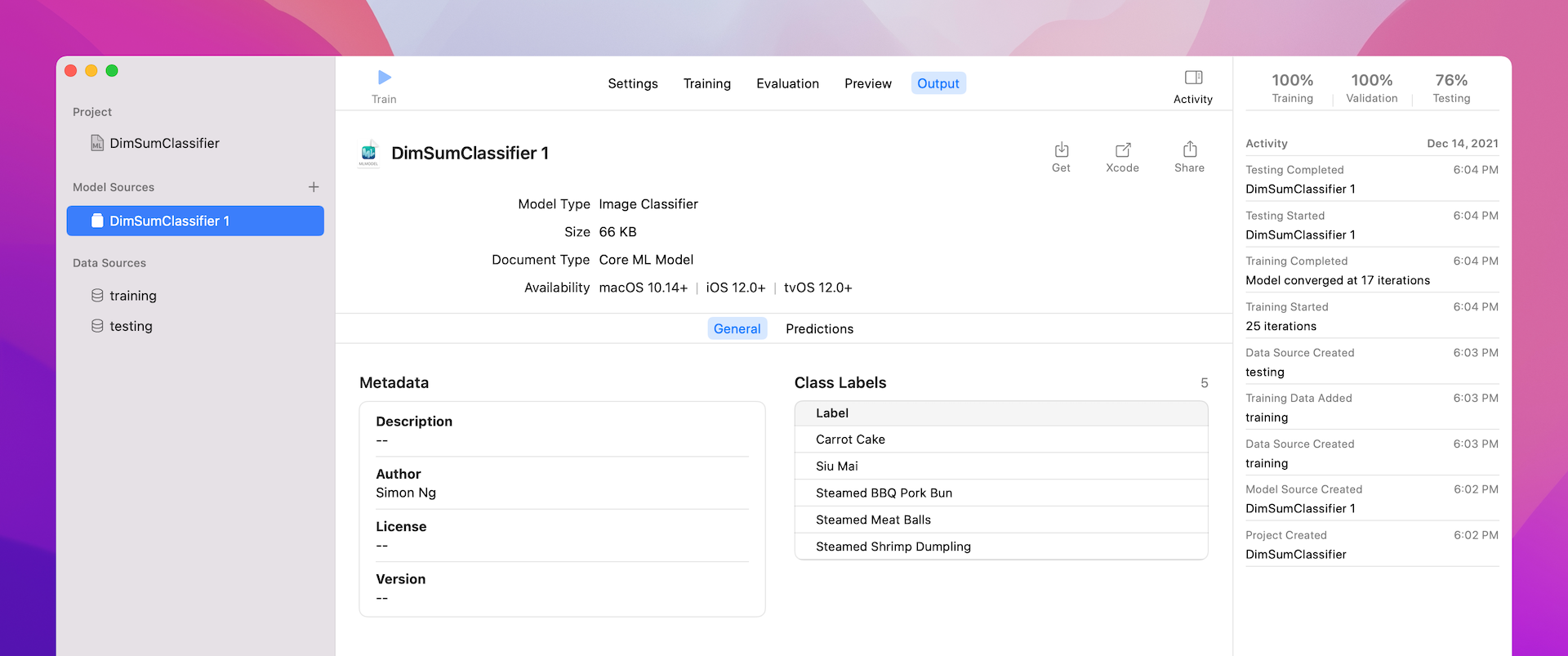Click the Share export icon
The height and width of the screenshot is (656, 1568).
[1189, 150]
